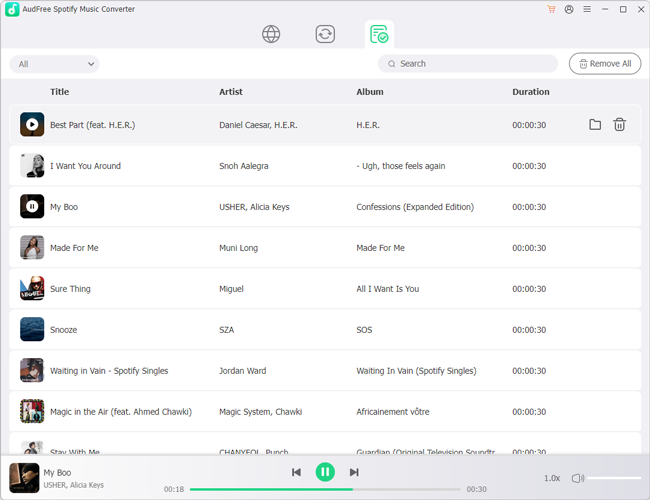Click artist 'Muni Long'
This screenshot has height=500, width=650.
(x=238, y=248)
